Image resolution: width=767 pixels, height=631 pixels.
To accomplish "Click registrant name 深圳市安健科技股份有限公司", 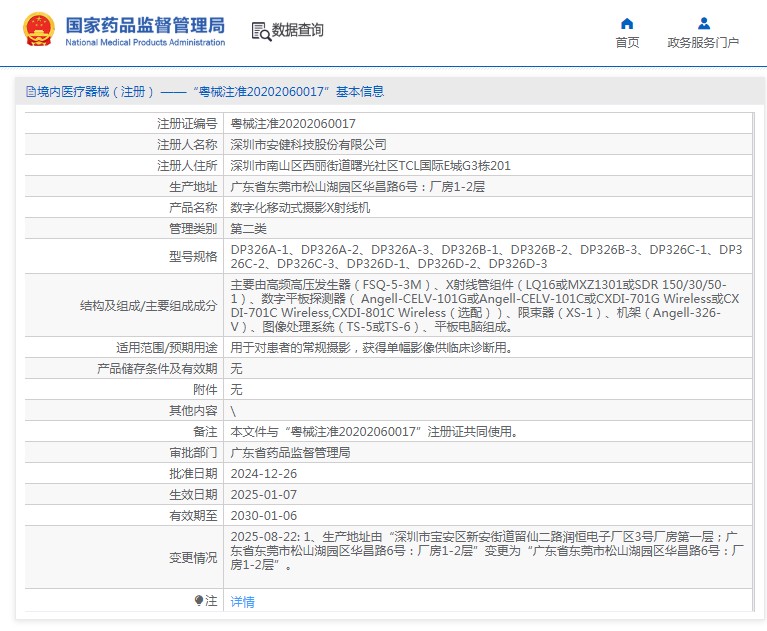I will coord(308,145).
